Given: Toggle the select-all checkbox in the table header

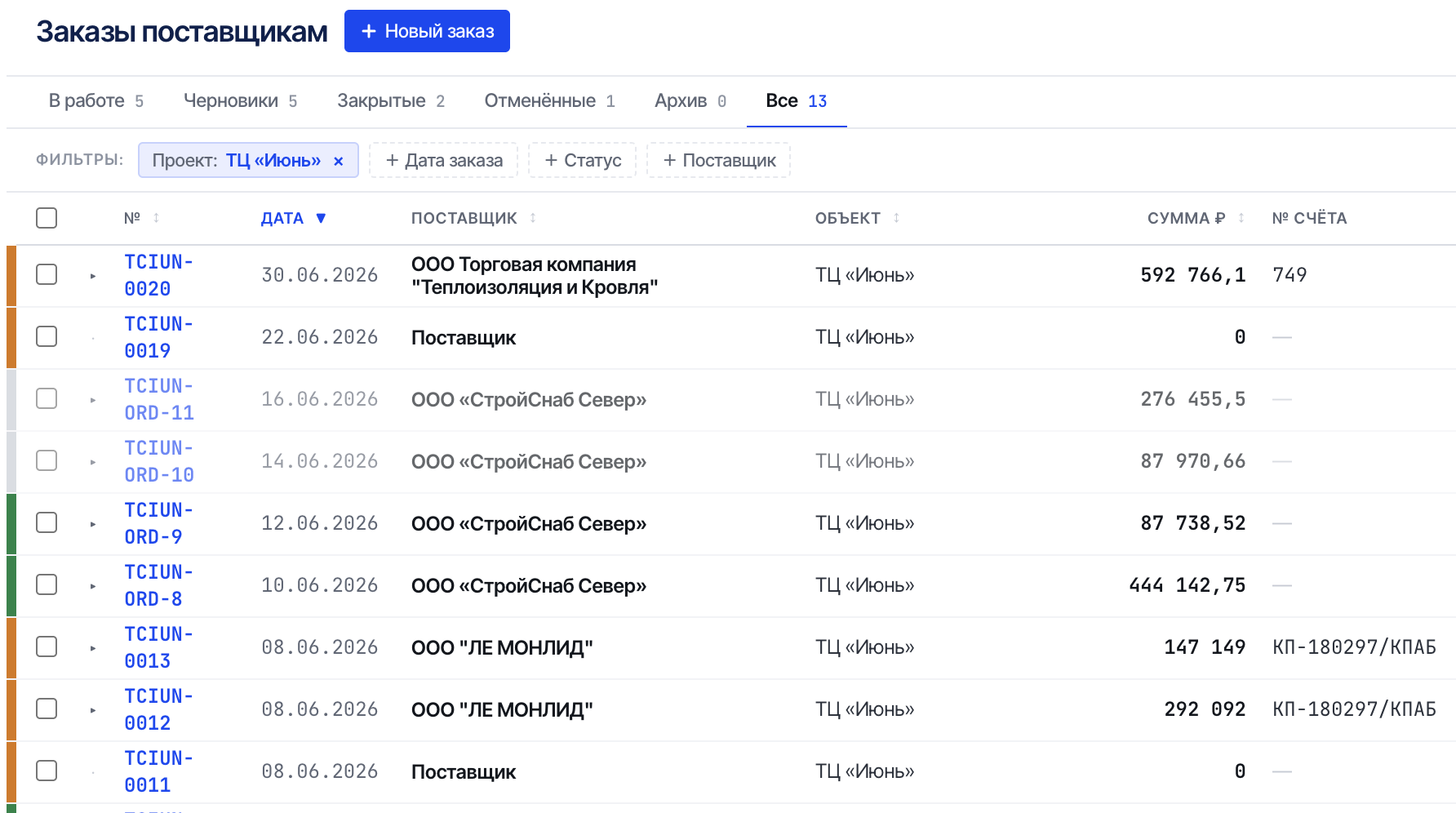Looking at the screenshot, I should pyautogui.click(x=47, y=218).
